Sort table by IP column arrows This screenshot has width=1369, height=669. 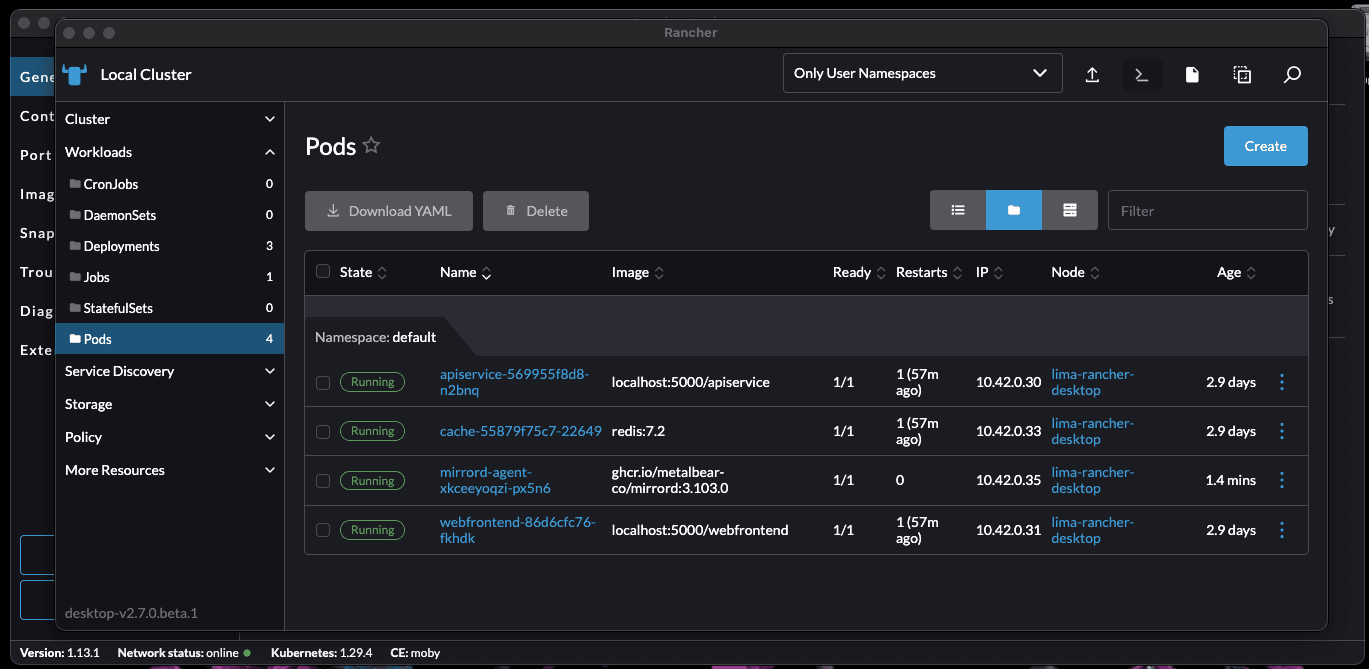tap(998, 272)
